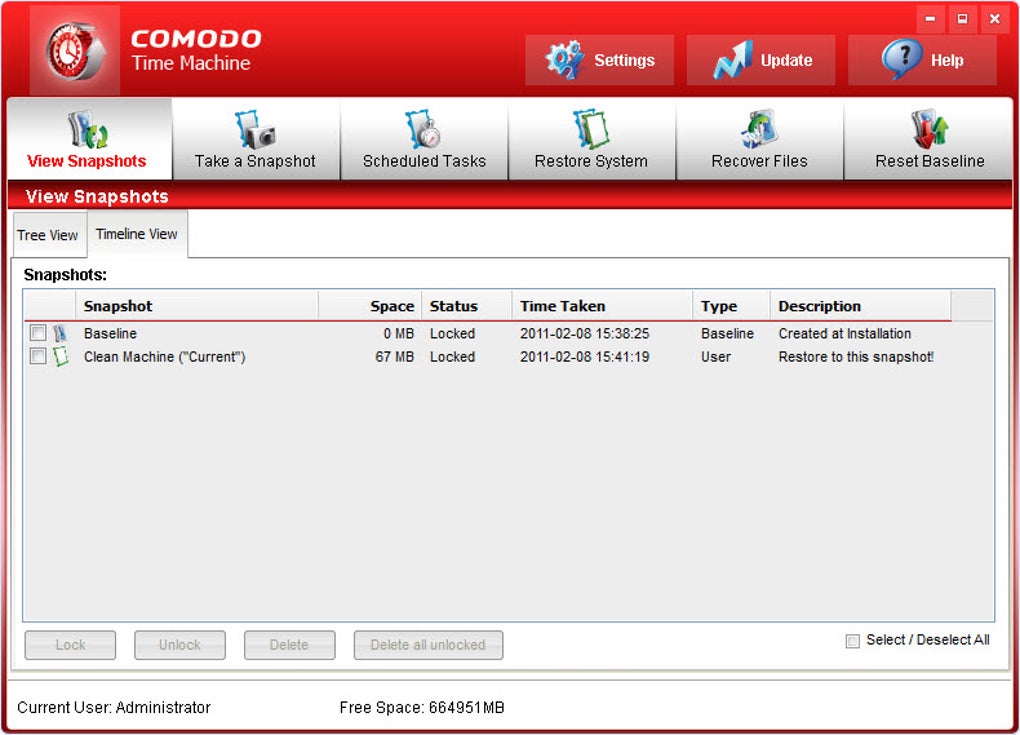Click the User type cell
Viewport: 1020px width, 735px height.
716,356
